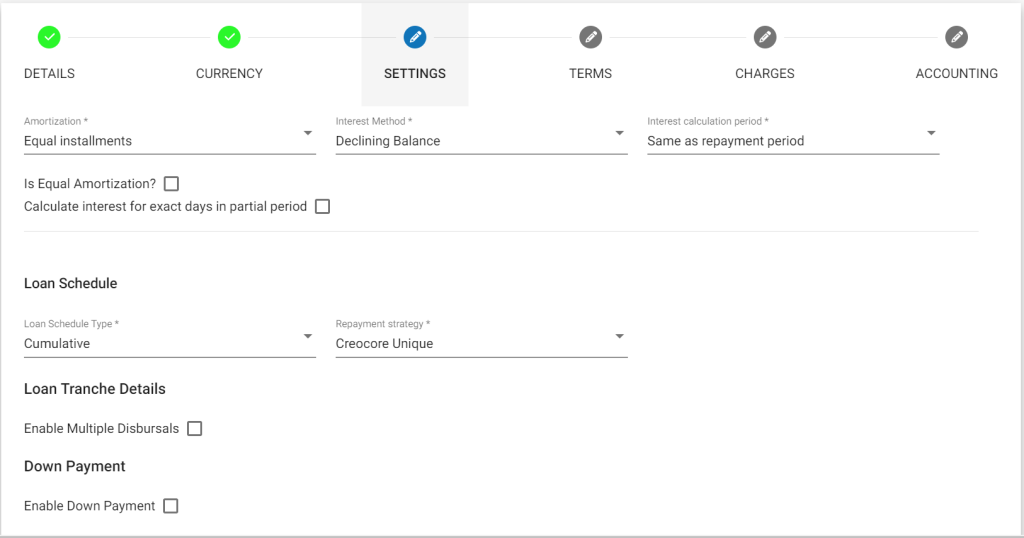This screenshot has height=538, width=1024.
Task: Switch to the CHARGES step label
Action: 765,74
